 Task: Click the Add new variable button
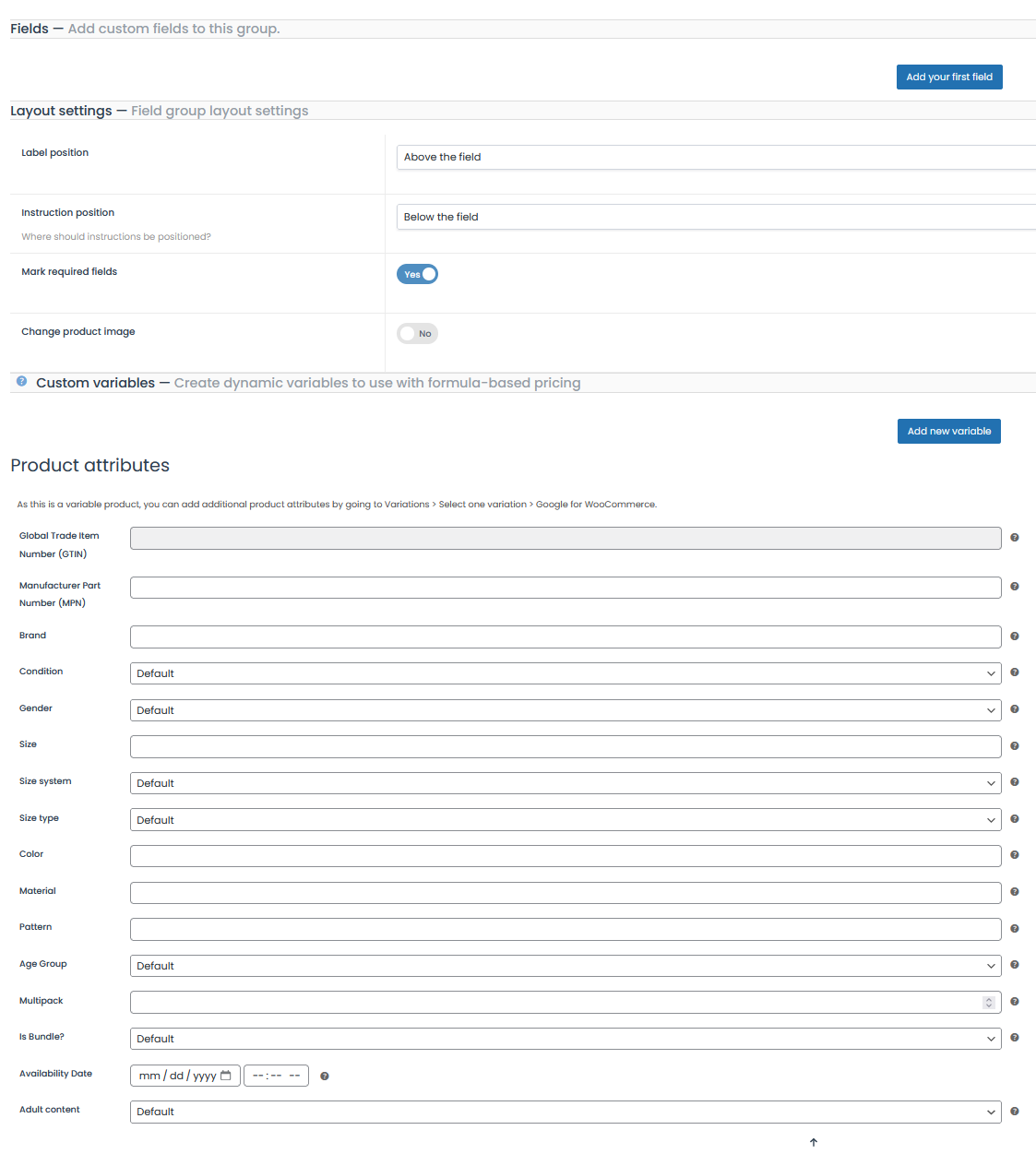(x=949, y=432)
